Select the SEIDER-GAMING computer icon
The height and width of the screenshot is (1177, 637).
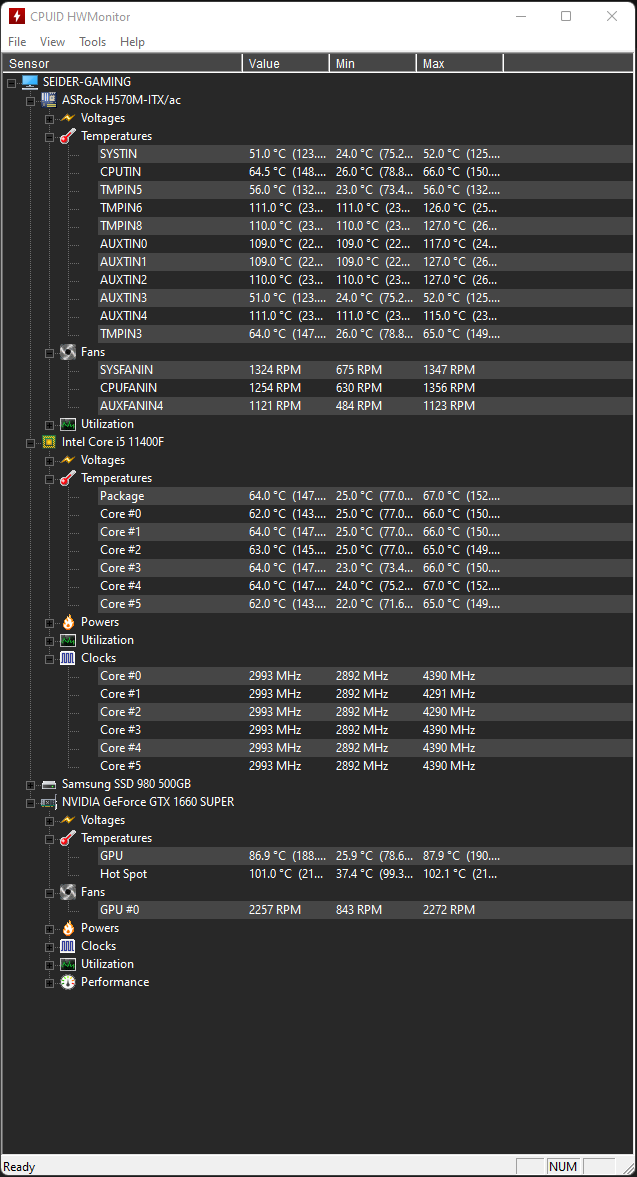pos(30,82)
